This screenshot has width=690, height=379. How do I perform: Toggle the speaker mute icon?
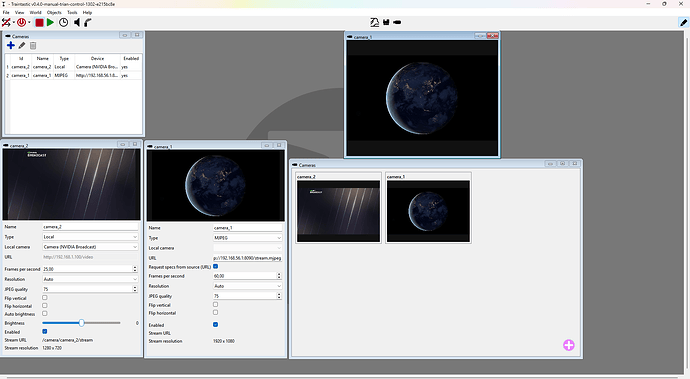(77, 22)
